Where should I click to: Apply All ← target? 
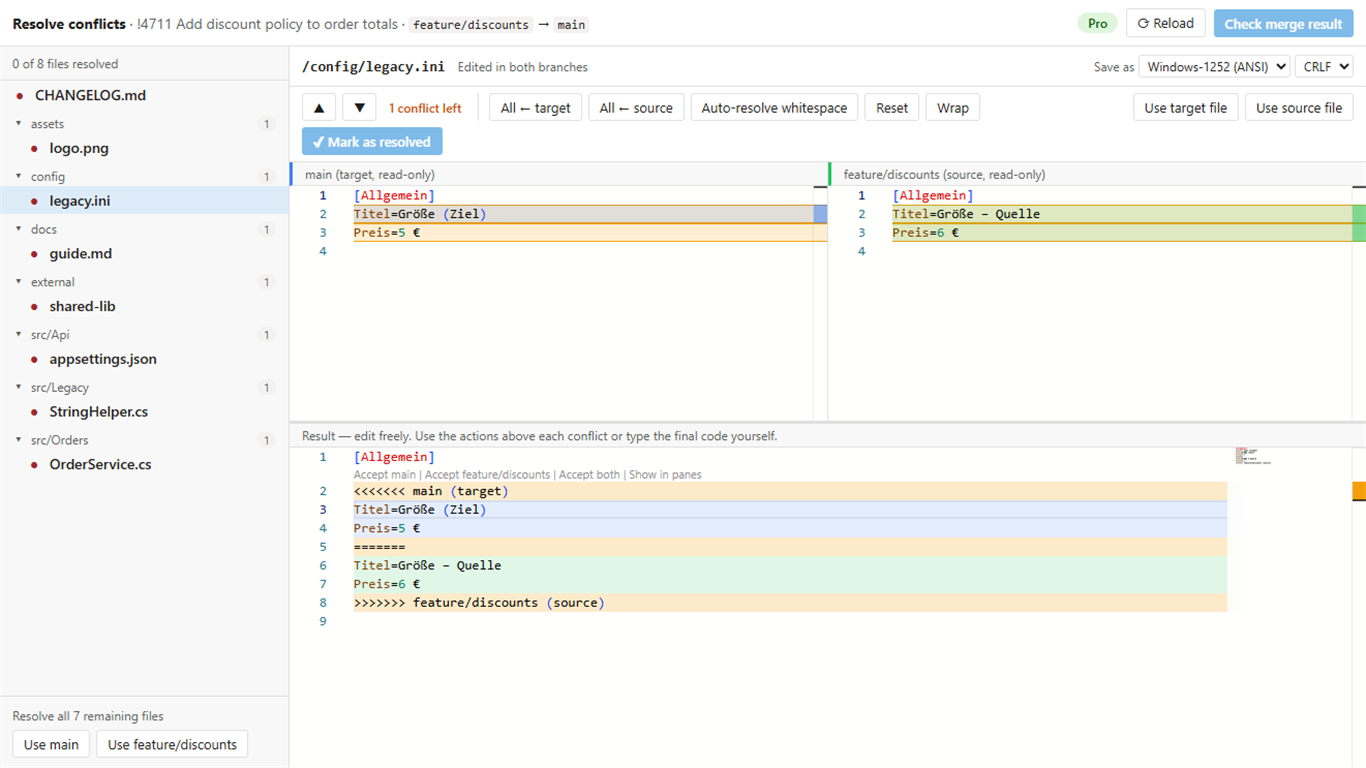click(x=536, y=108)
